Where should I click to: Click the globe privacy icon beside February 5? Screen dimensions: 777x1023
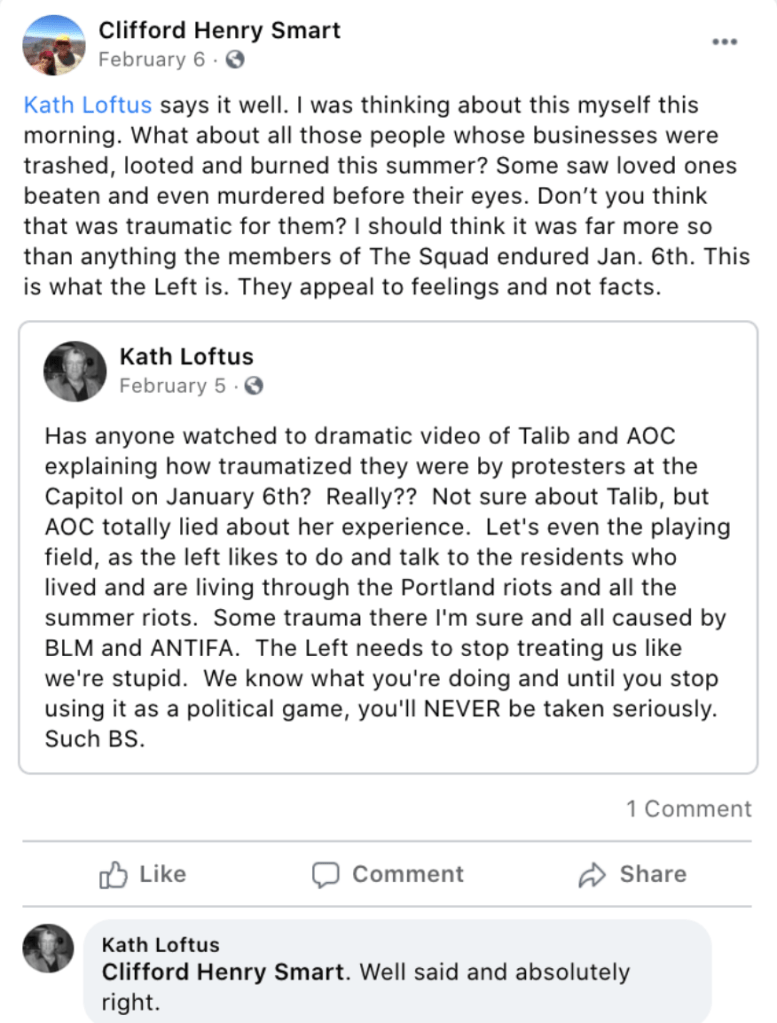click(x=254, y=386)
